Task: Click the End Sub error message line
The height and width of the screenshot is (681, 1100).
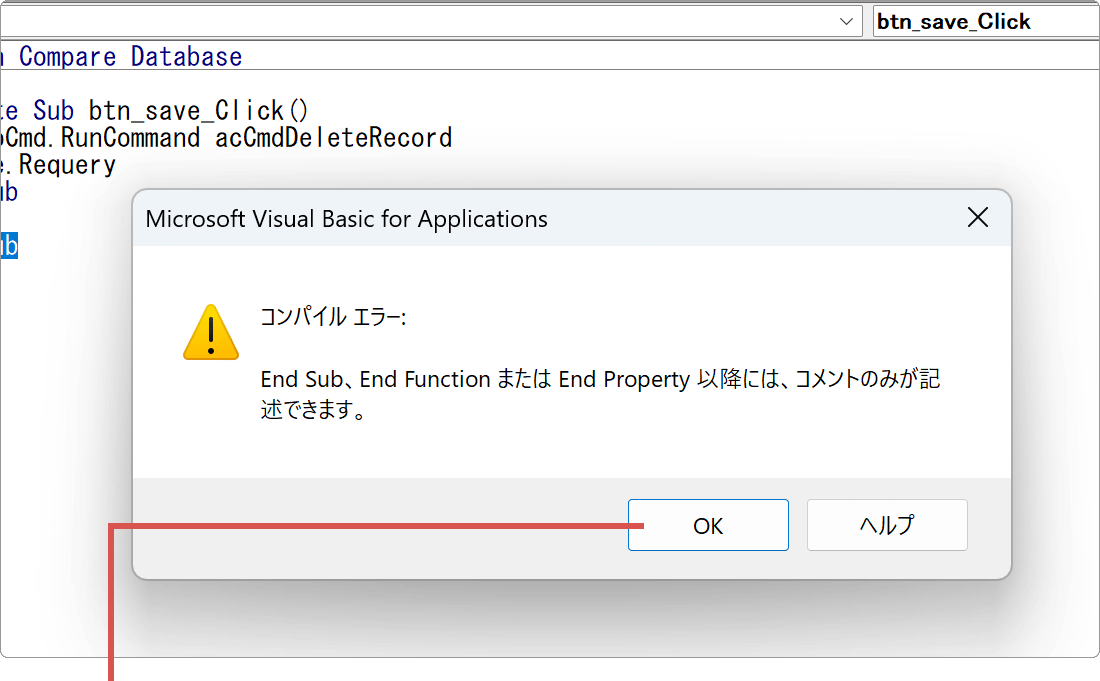Action: (600, 380)
